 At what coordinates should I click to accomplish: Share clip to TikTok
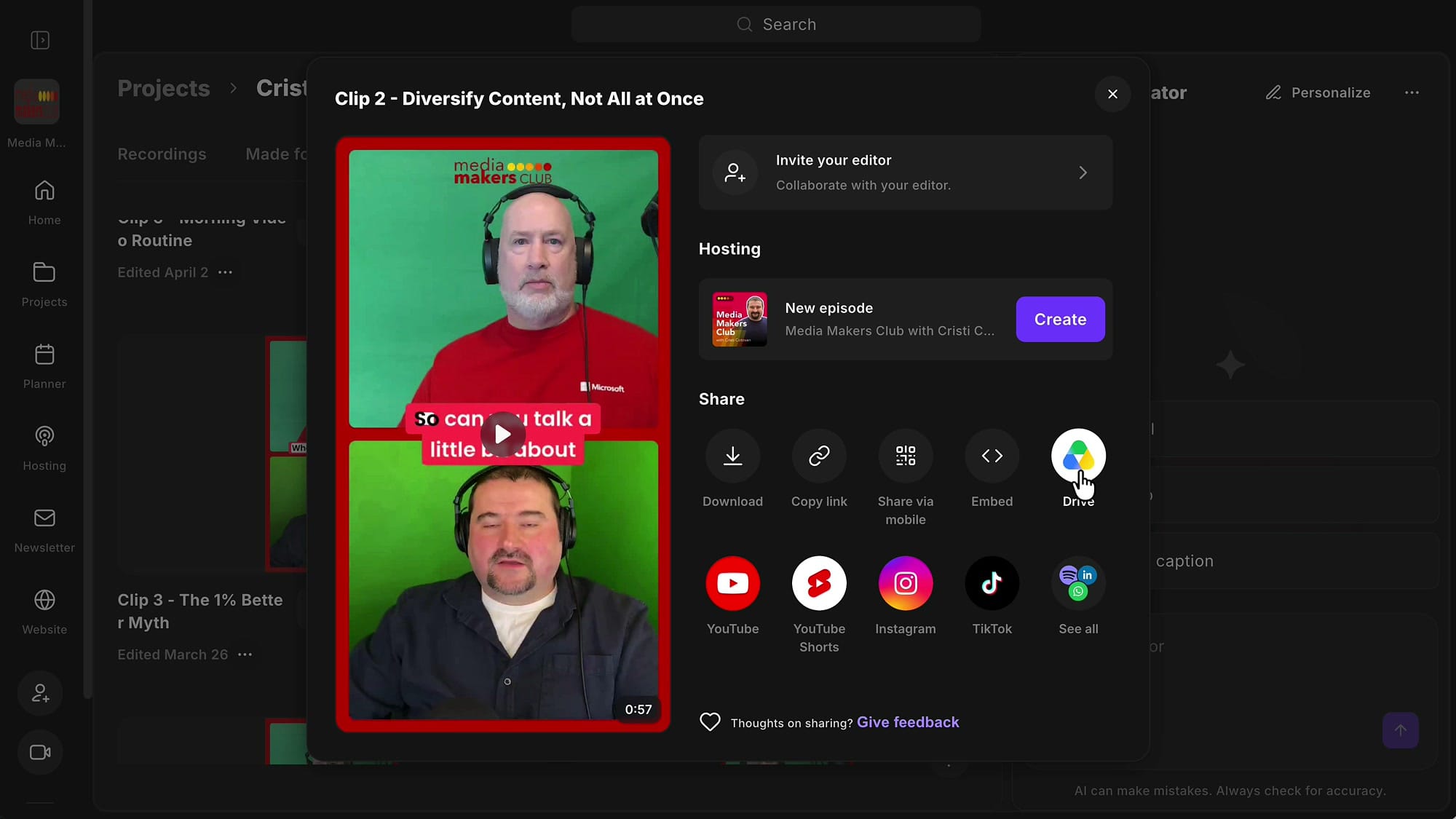point(992,583)
